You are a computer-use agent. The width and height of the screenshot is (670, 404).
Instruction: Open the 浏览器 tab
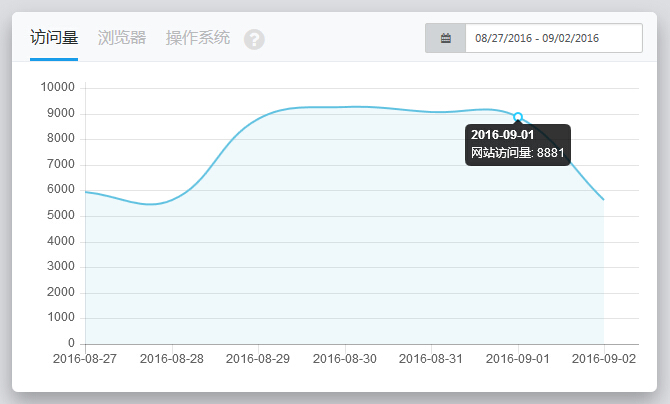pos(122,38)
